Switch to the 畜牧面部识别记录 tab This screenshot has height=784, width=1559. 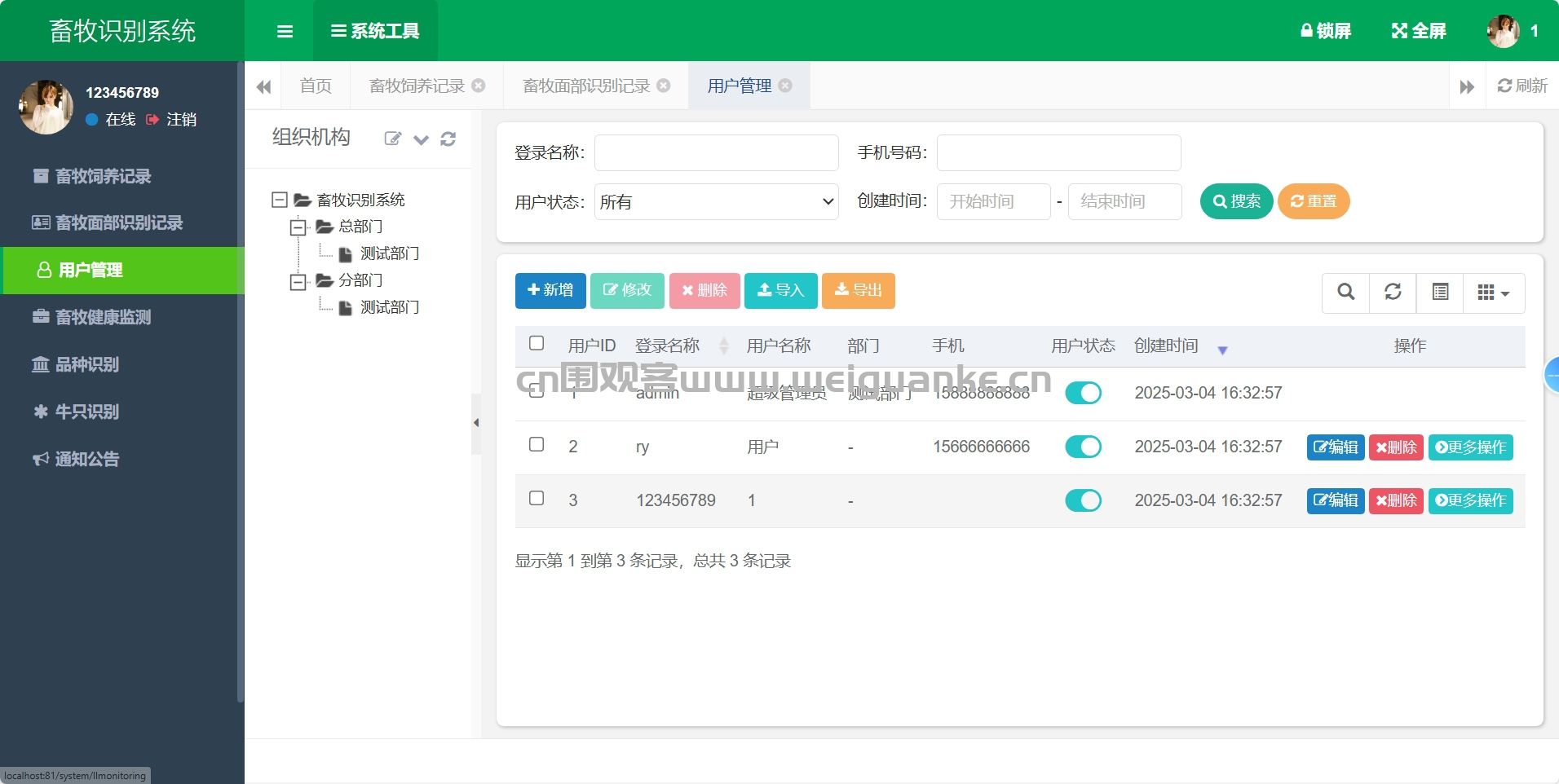click(x=586, y=86)
